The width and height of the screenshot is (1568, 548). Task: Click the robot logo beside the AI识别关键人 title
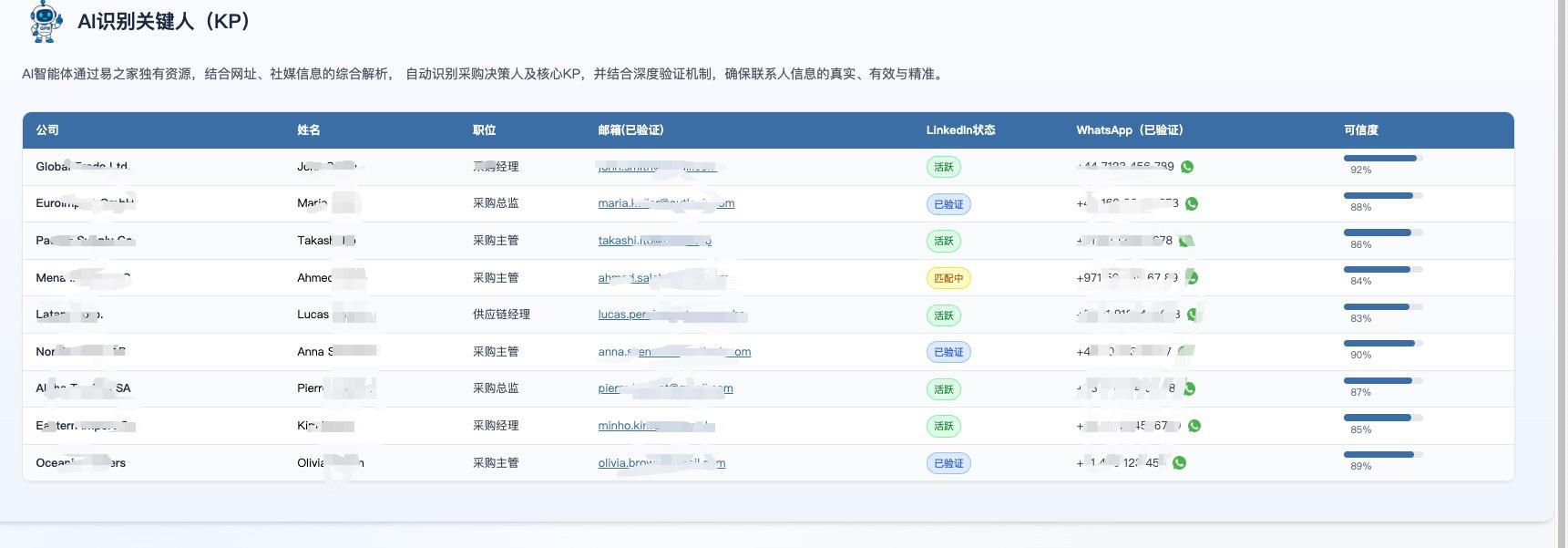tap(46, 22)
